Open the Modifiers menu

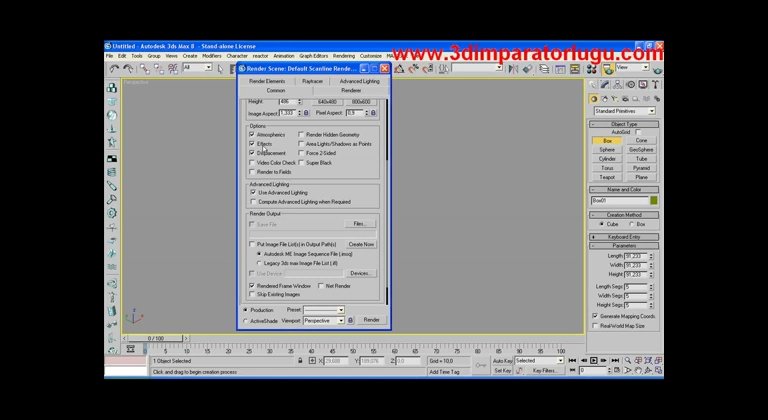(212, 56)
